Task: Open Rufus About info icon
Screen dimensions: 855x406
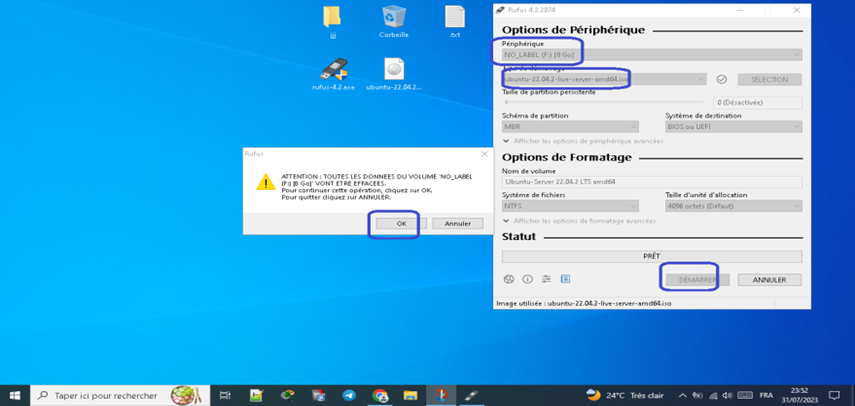Action: [527, 279]
